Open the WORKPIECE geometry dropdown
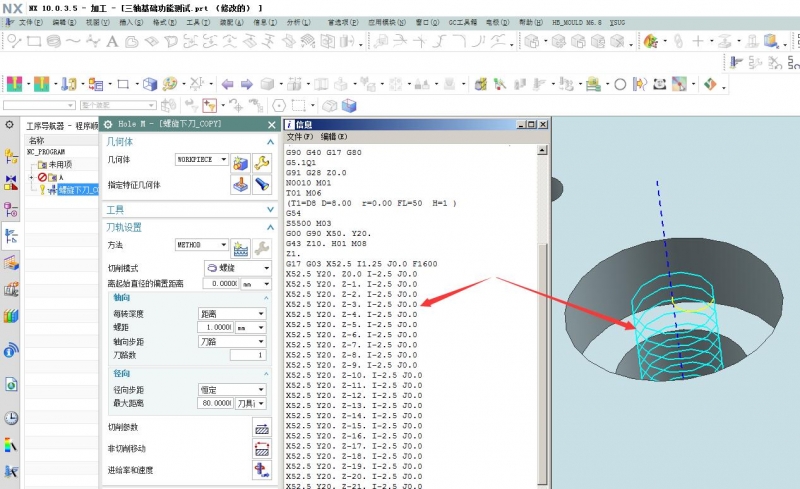Screen dimensions: 800x489 [x=202, y=160]
